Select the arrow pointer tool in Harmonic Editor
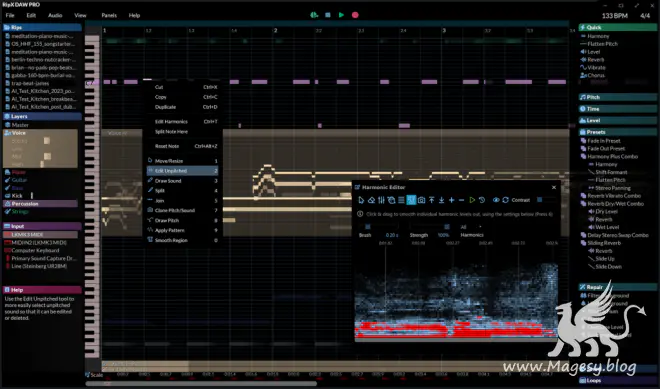Screen dimensions: 660x389 (361, 200)
